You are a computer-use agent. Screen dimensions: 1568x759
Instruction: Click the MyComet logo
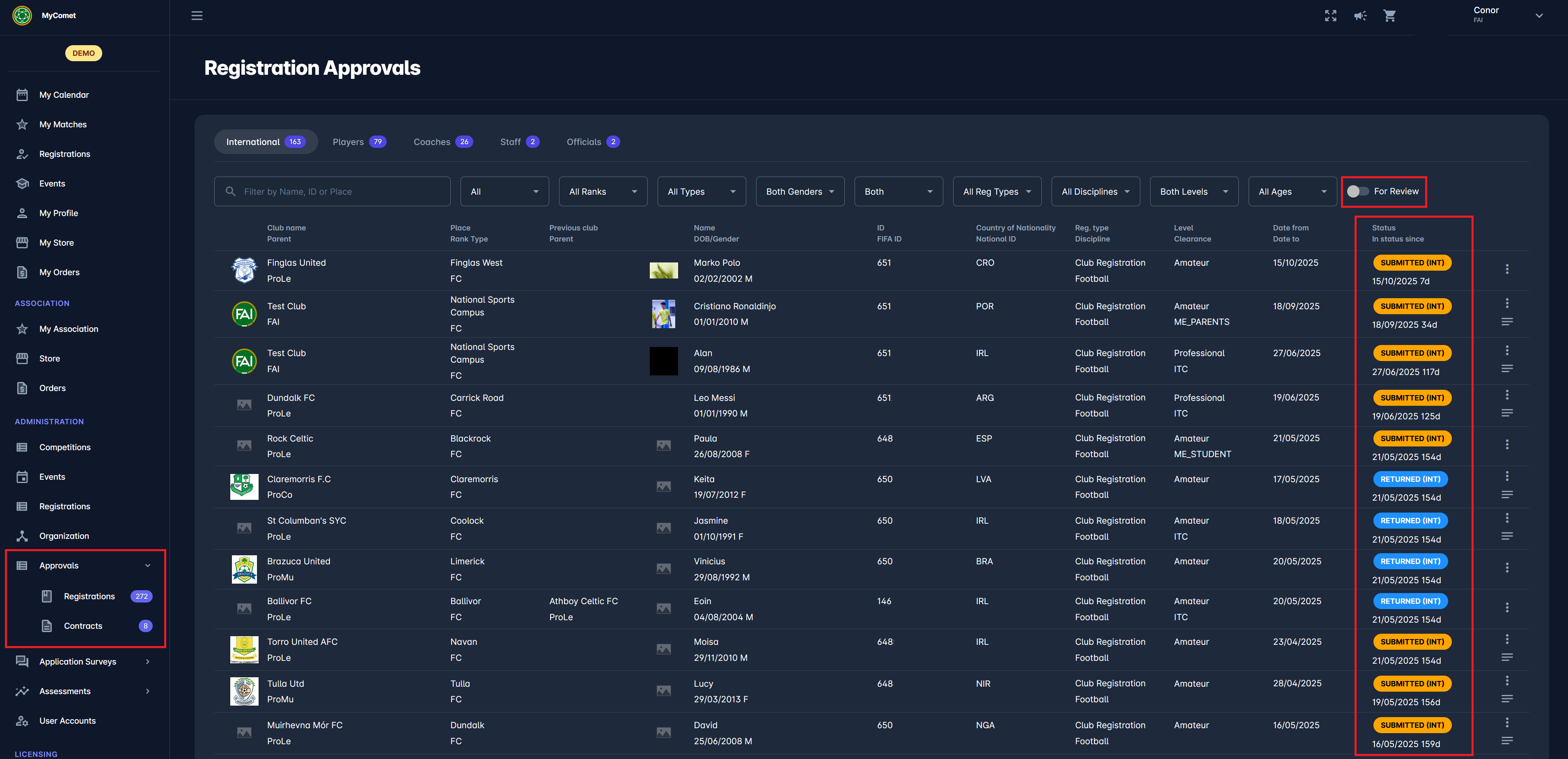pyautogui.click(x=23, y=15)
